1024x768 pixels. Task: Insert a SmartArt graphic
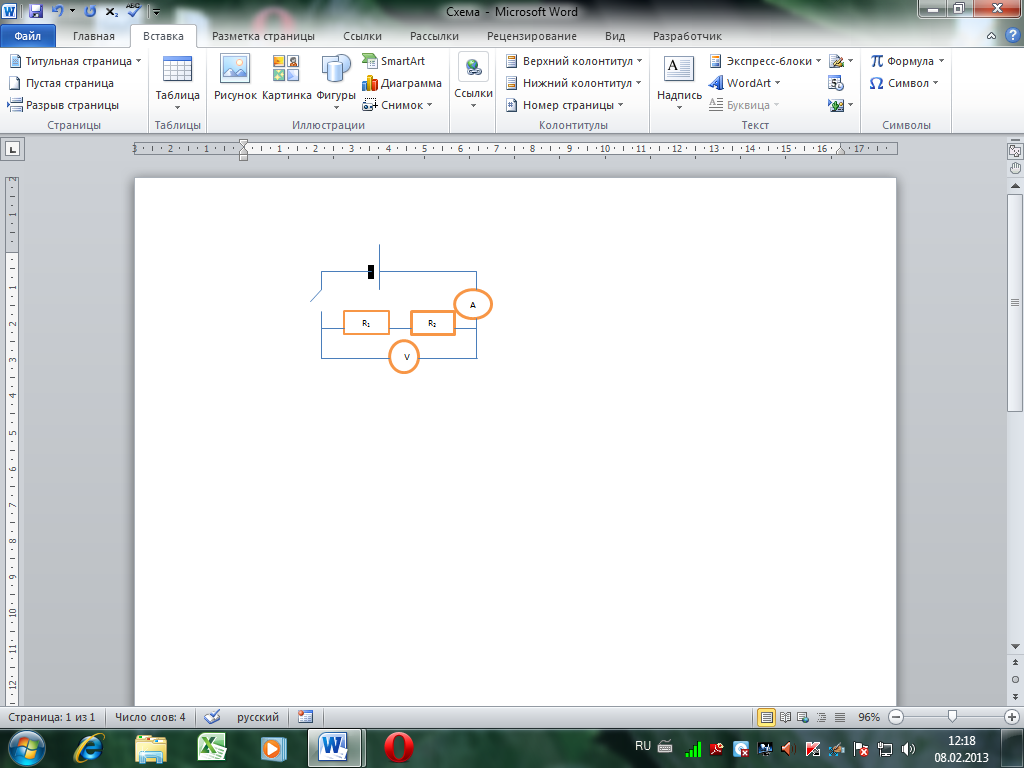coord(394,61)
